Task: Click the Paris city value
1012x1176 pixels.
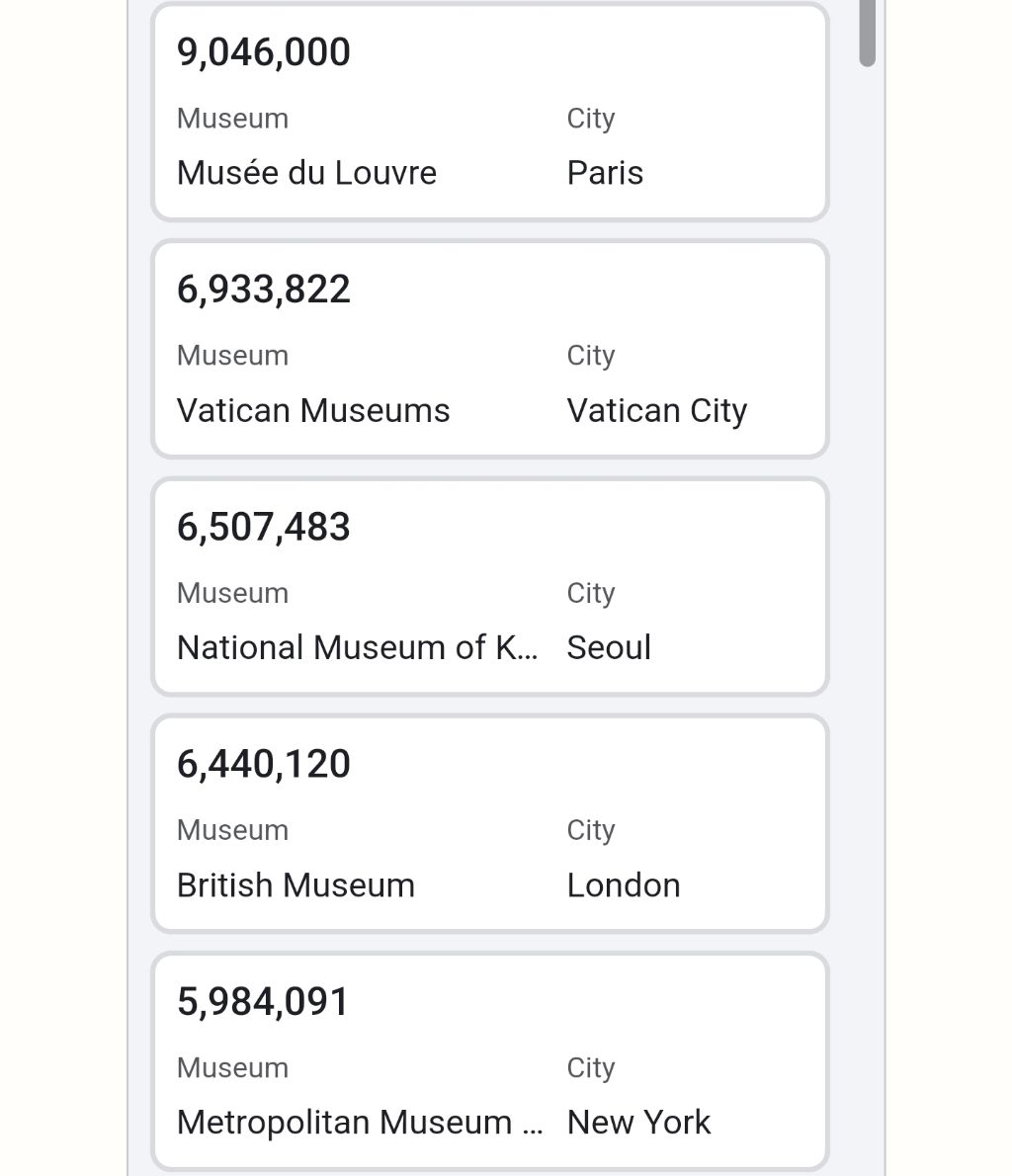Action: point(605,173)
